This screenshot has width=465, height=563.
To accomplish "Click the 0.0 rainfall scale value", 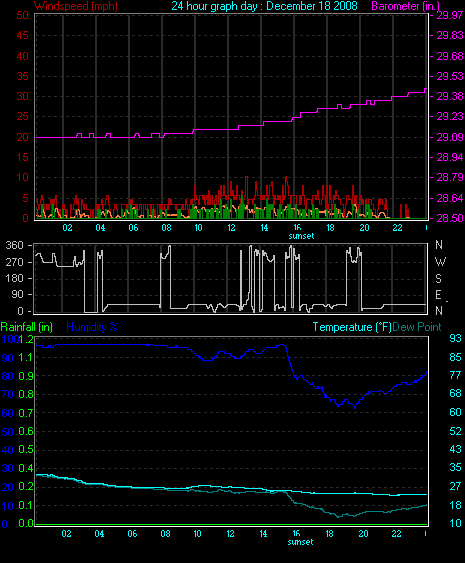I will point(26,523).
